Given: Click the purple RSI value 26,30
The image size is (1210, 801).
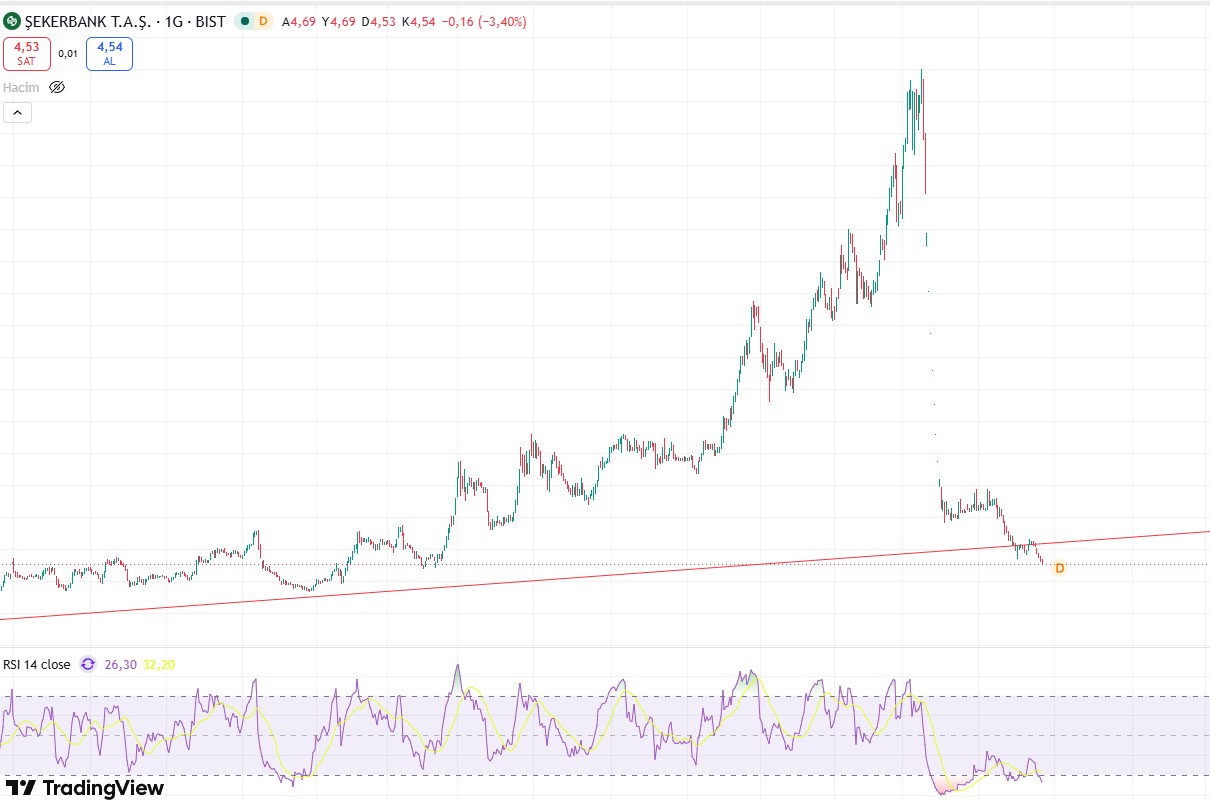Looking at the screenshot, I should (x=121, y=664).
